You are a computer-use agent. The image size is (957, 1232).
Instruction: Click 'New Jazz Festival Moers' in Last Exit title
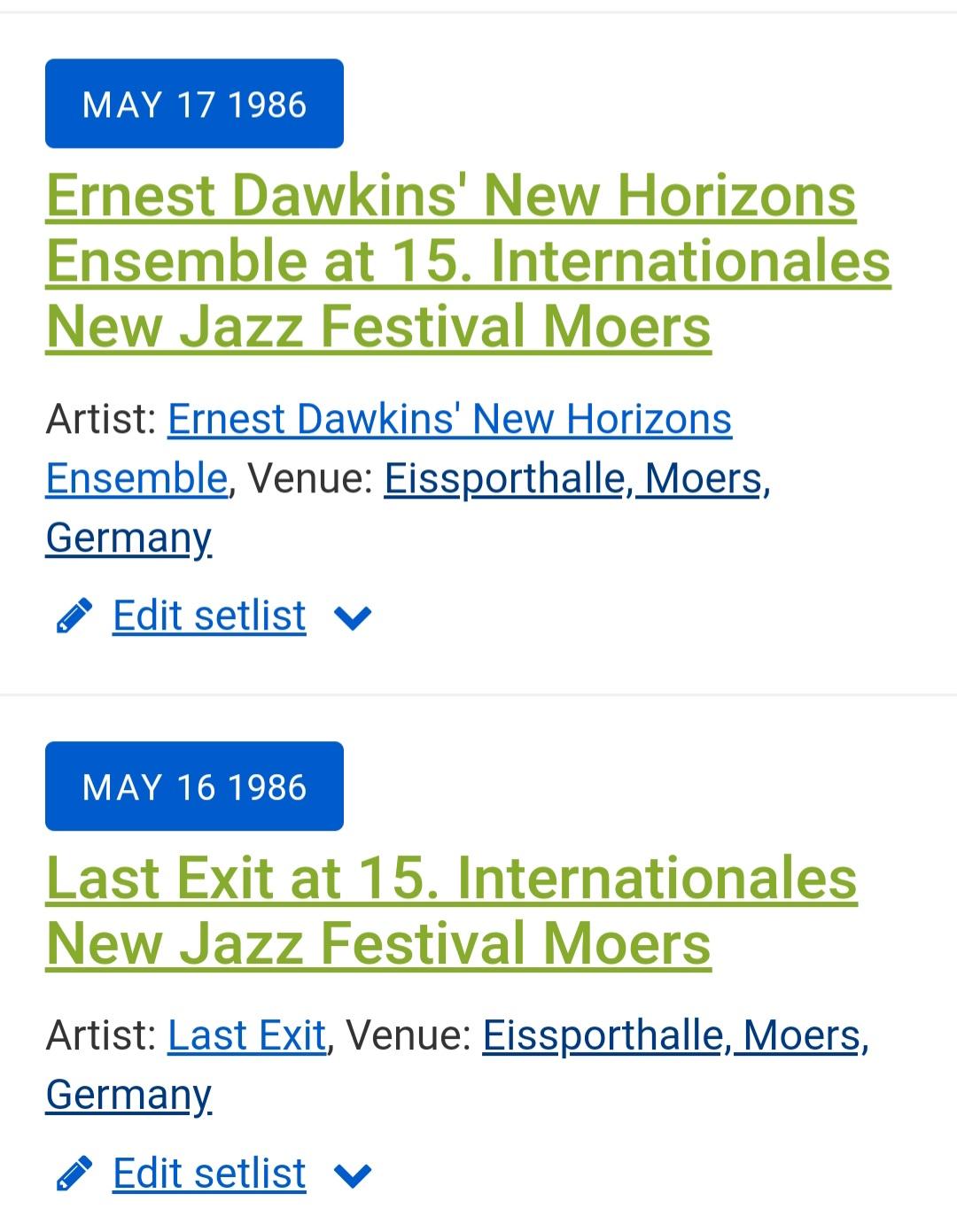tap(378, 942)
